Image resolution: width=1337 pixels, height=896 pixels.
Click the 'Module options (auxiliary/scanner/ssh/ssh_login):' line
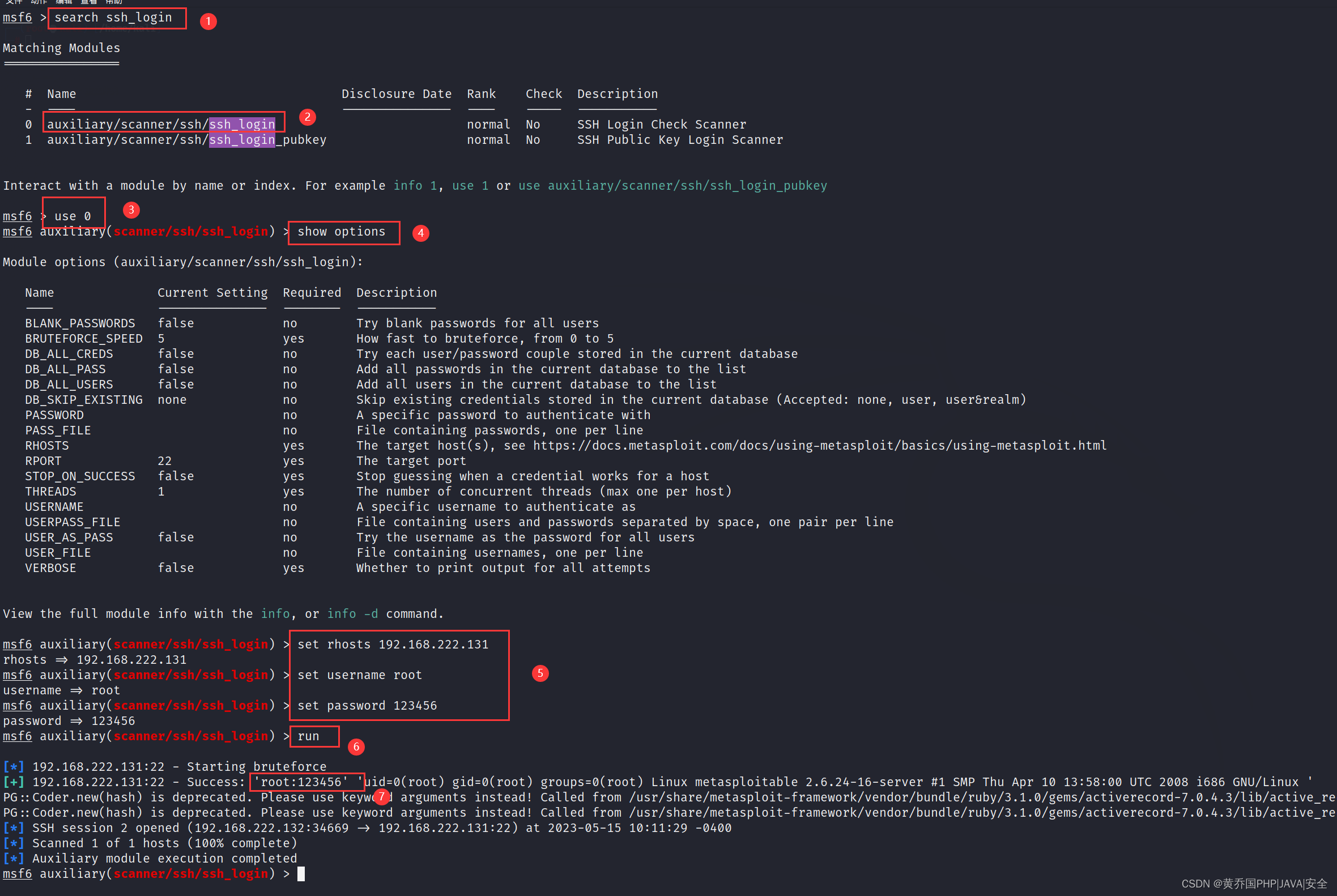(183, 262)
